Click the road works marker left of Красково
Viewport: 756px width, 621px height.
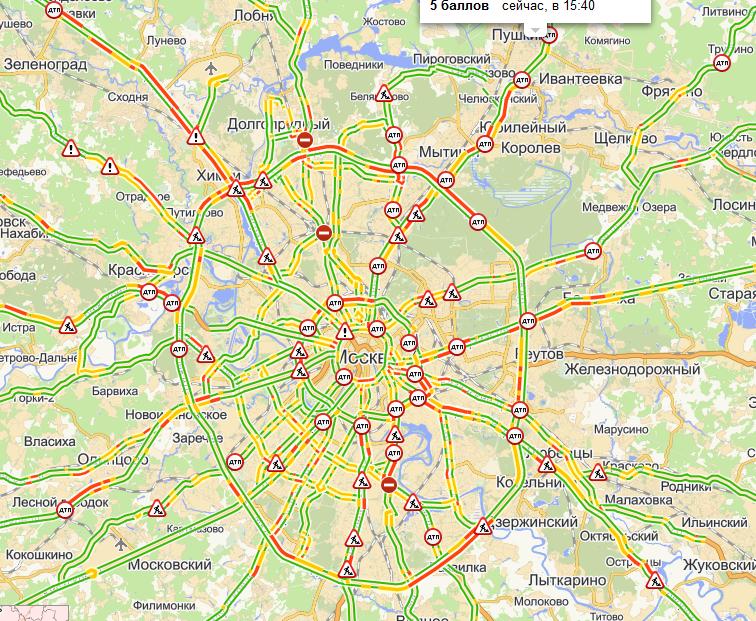coord(598,472)
